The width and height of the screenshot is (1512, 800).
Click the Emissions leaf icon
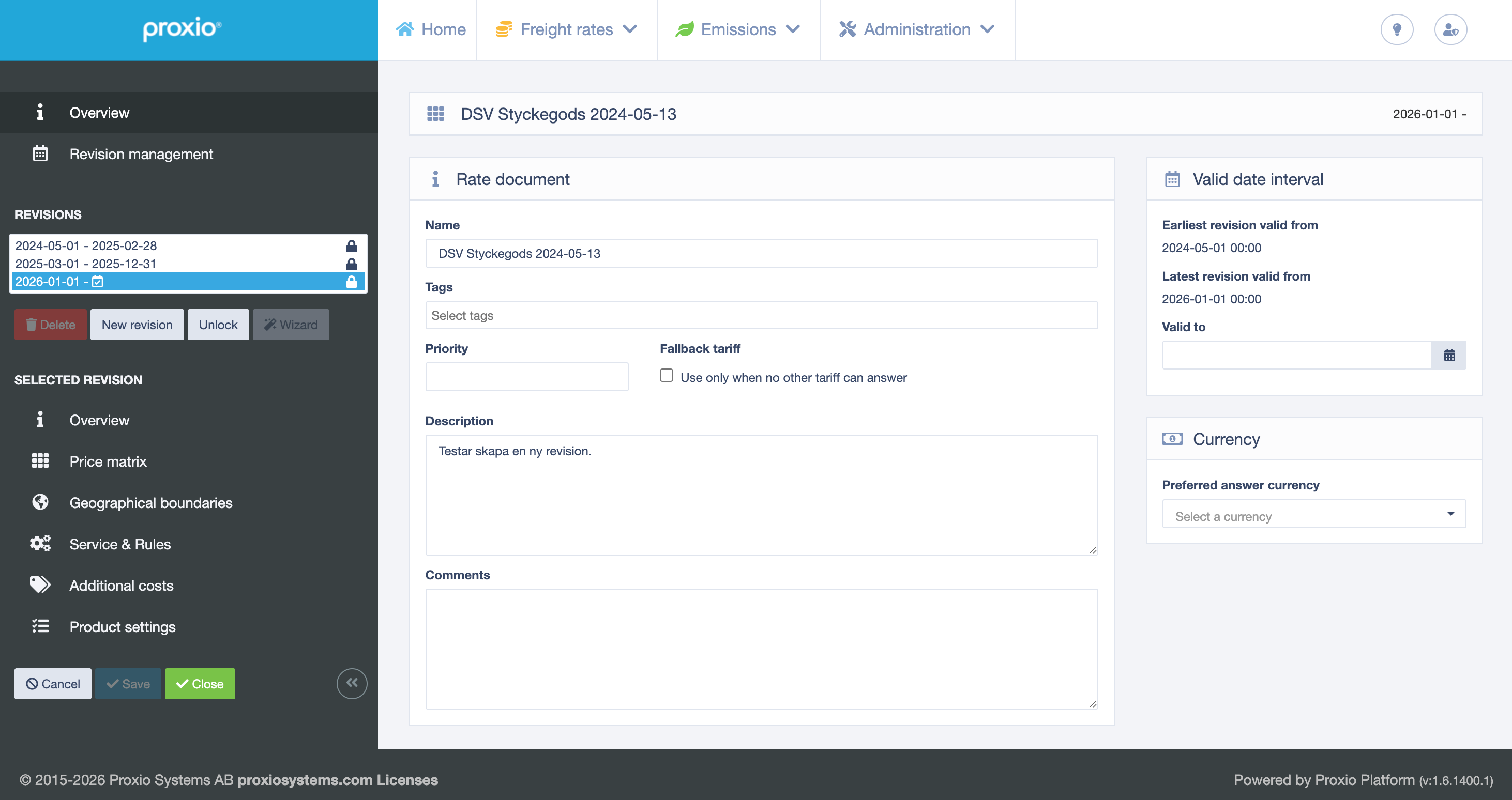pos(685,29)
